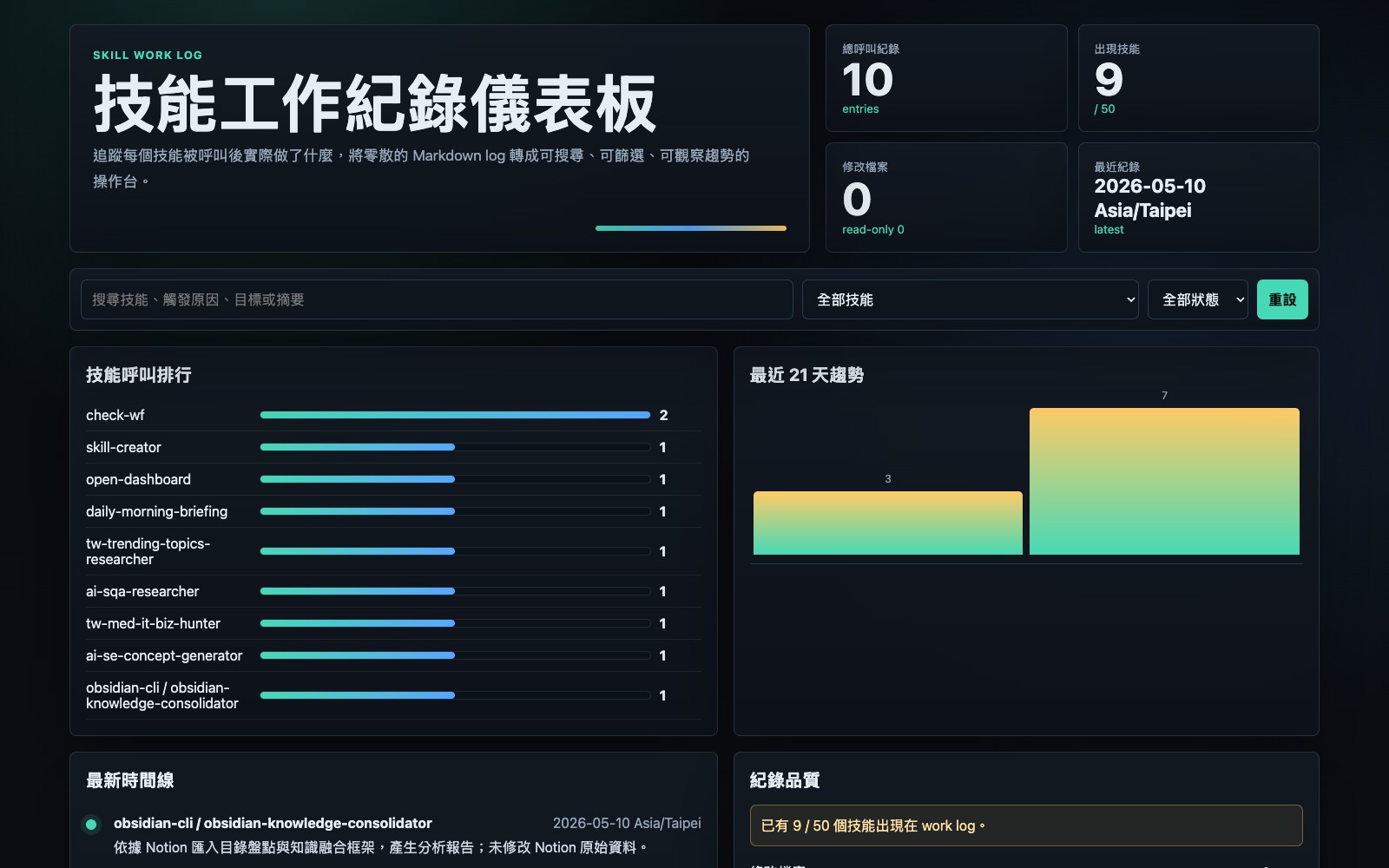Image resolution: width=1389 pixels, height=868 pixels.
Task: Click the 最近紀錄 2026-05-10 Asia/Taipei card
Action: click(1198, 197)
